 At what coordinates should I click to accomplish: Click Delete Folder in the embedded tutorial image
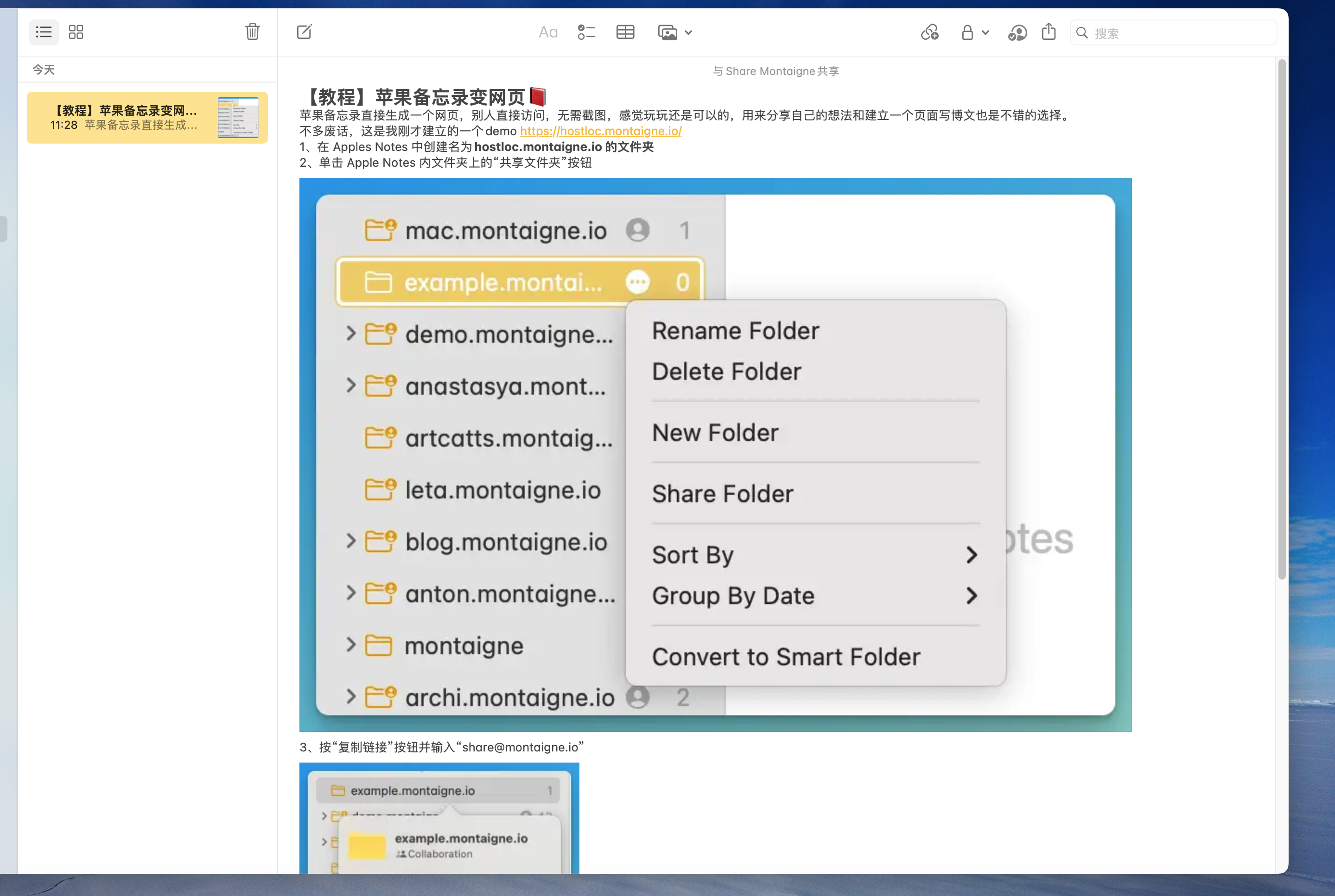(x=727, y=372)
